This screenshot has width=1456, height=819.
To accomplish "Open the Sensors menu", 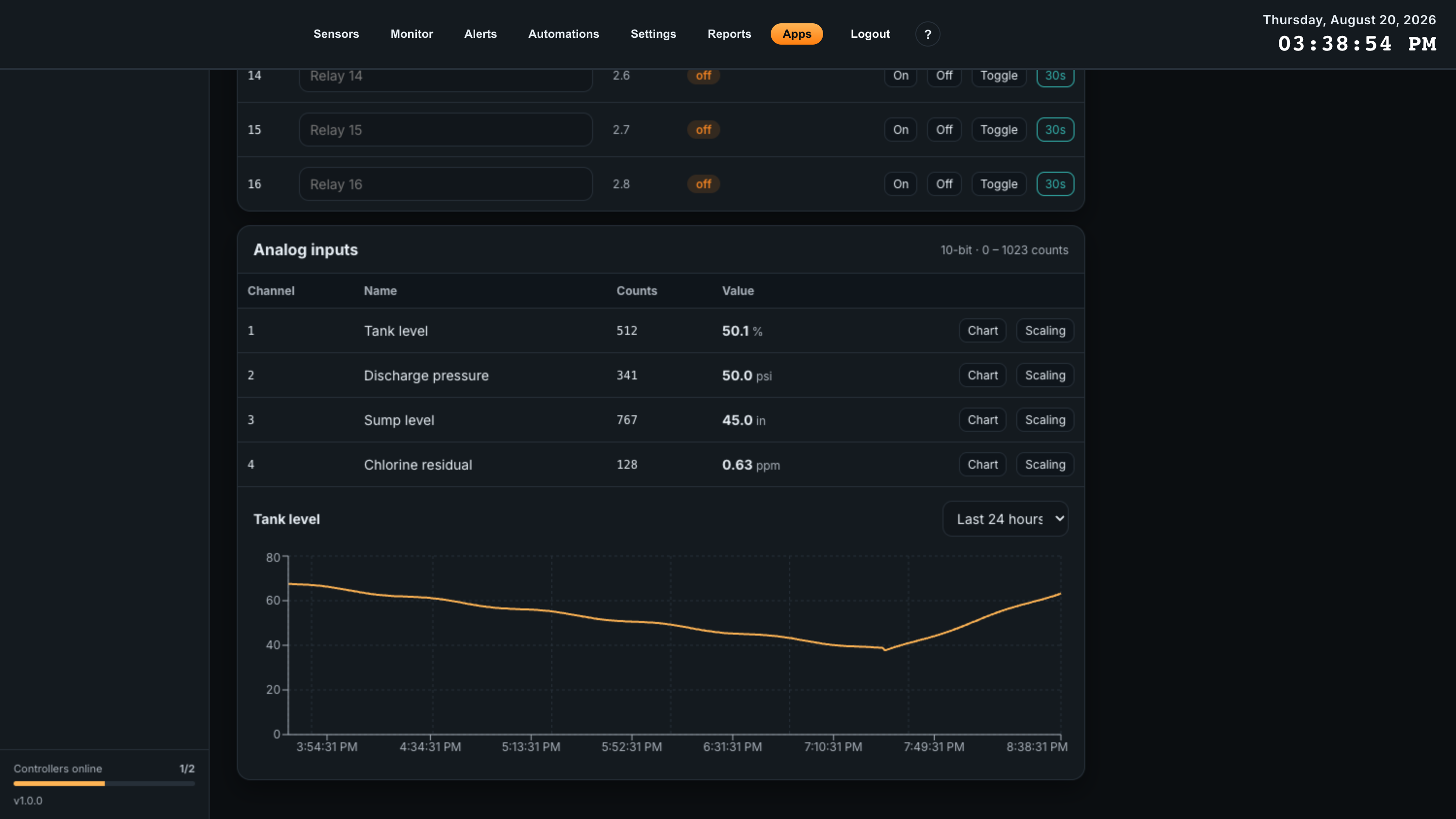I will 336,34.
